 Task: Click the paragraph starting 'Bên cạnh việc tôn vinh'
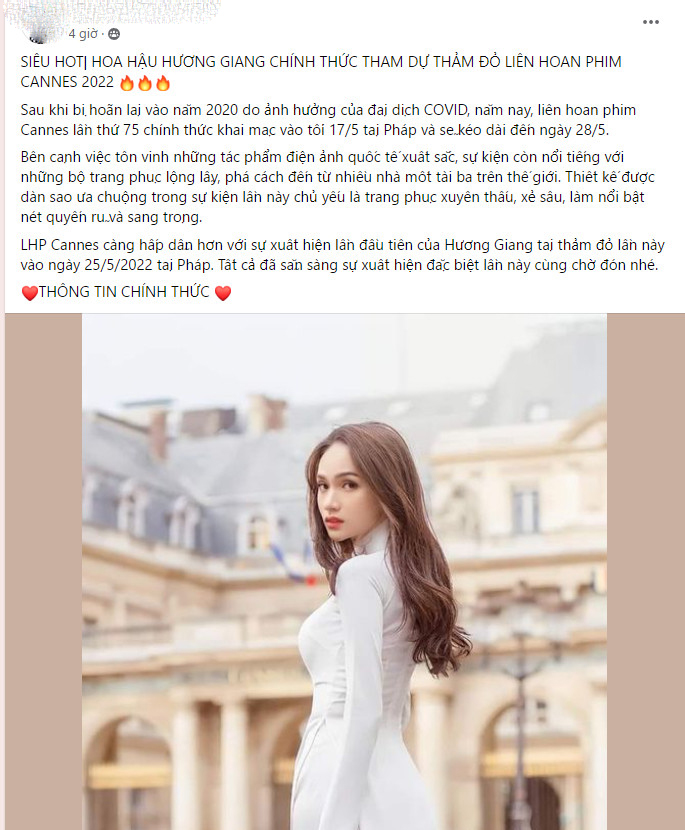coord(338,187)
